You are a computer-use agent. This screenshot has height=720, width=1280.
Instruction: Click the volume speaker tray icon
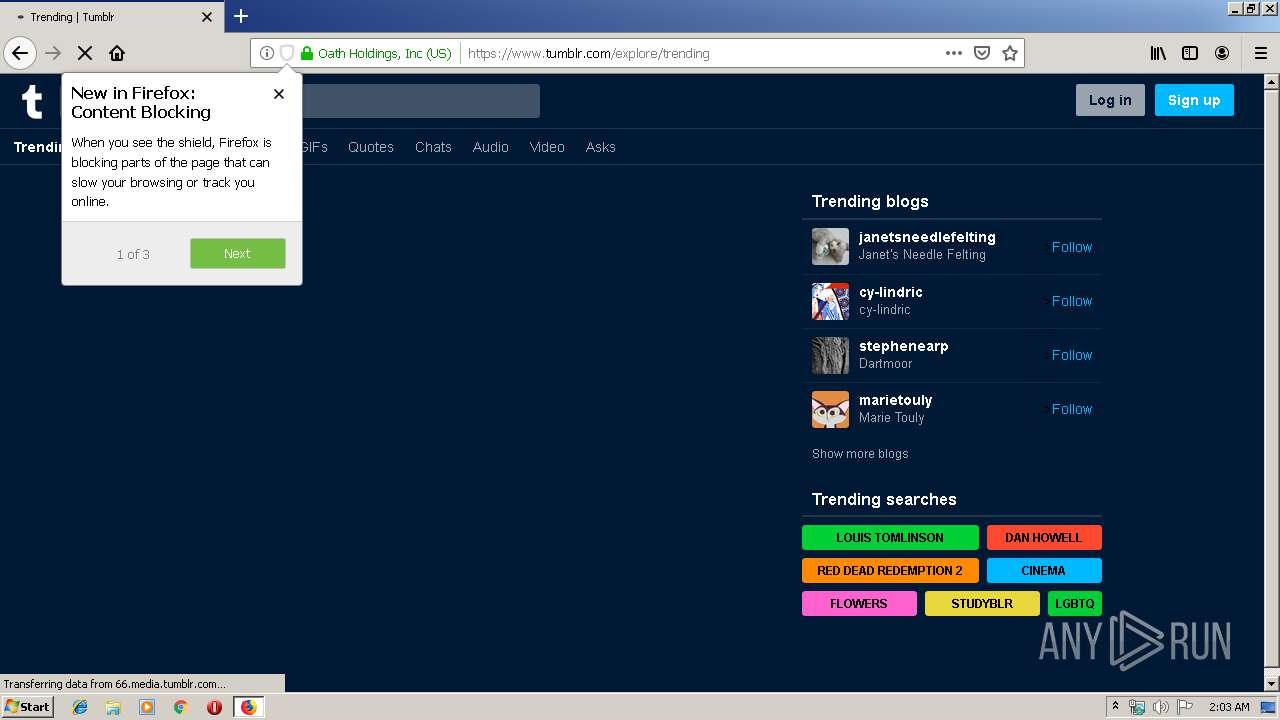tap(1160, 707)
